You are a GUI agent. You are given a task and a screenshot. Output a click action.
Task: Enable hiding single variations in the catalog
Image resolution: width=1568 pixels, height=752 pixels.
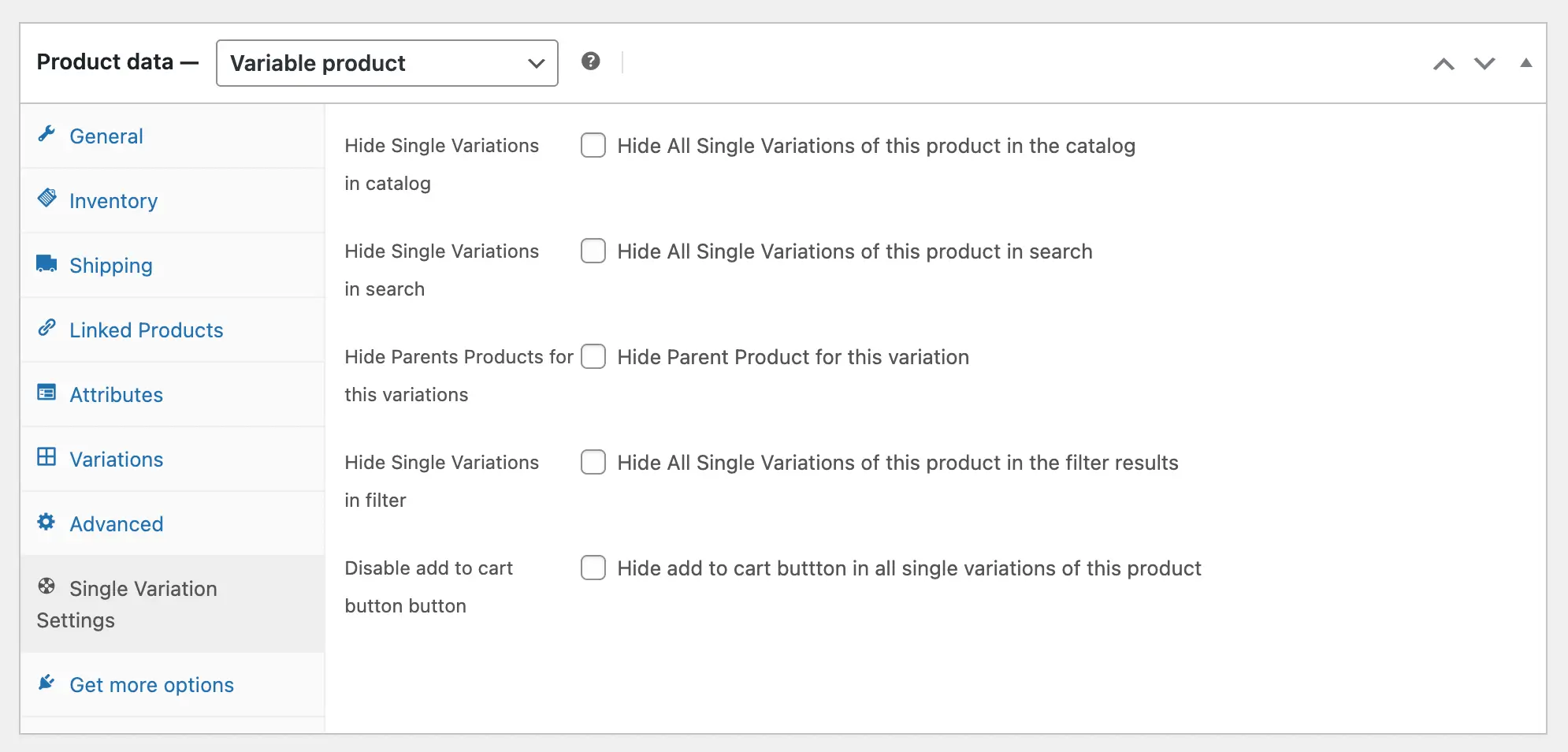[x=593, y=145]
